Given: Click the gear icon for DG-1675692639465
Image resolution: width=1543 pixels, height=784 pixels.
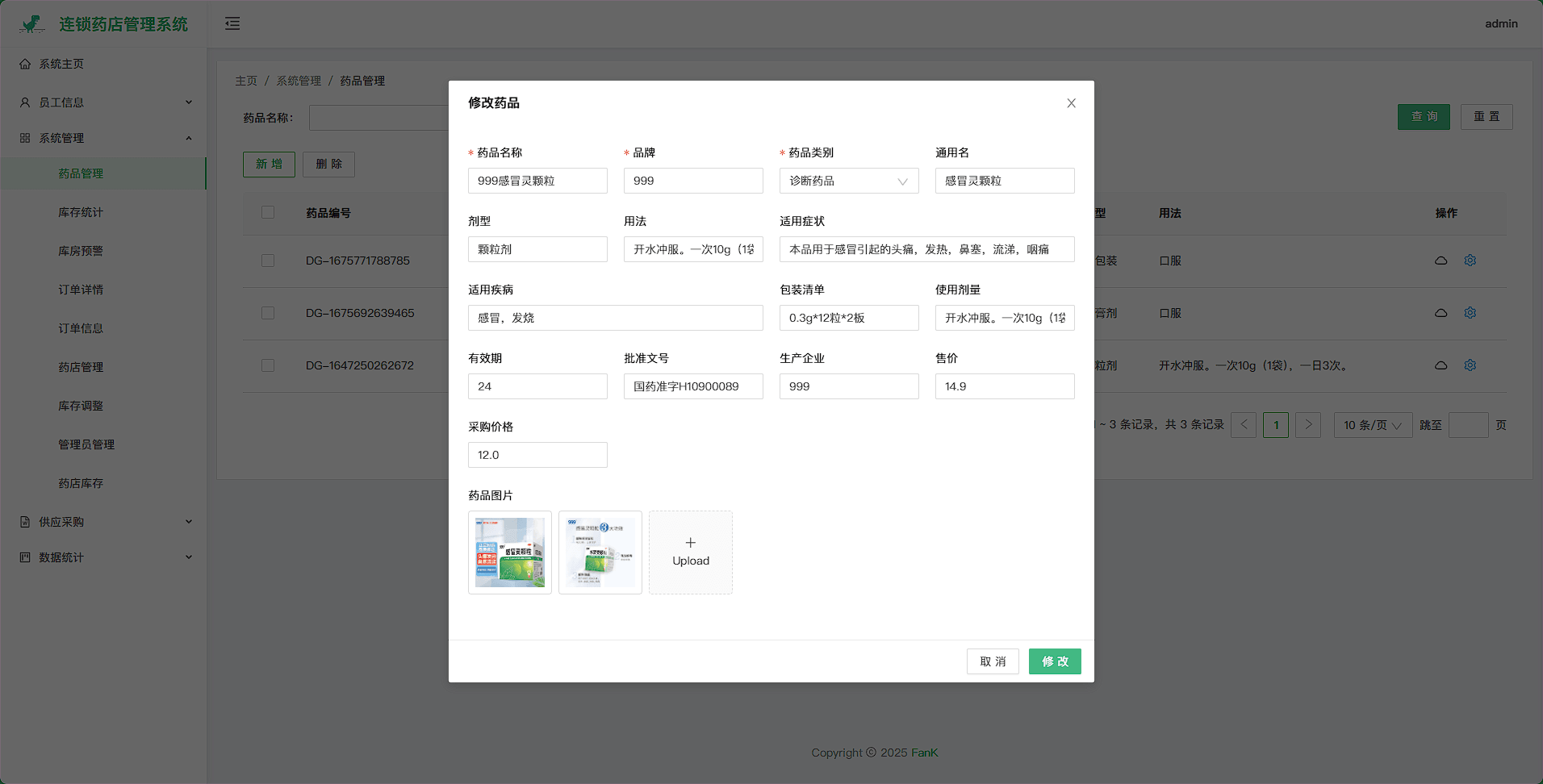Looking at the screenshot, I should point(1470,313).
